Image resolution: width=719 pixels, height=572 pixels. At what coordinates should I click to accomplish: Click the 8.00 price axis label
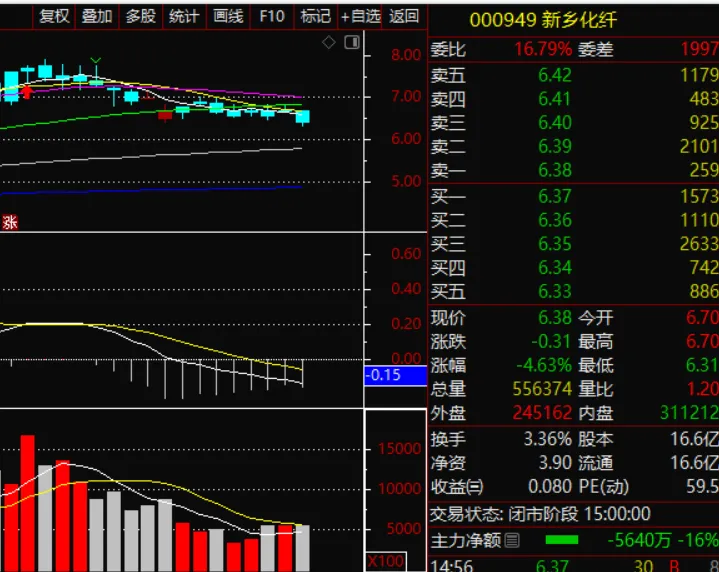(406, 56)
